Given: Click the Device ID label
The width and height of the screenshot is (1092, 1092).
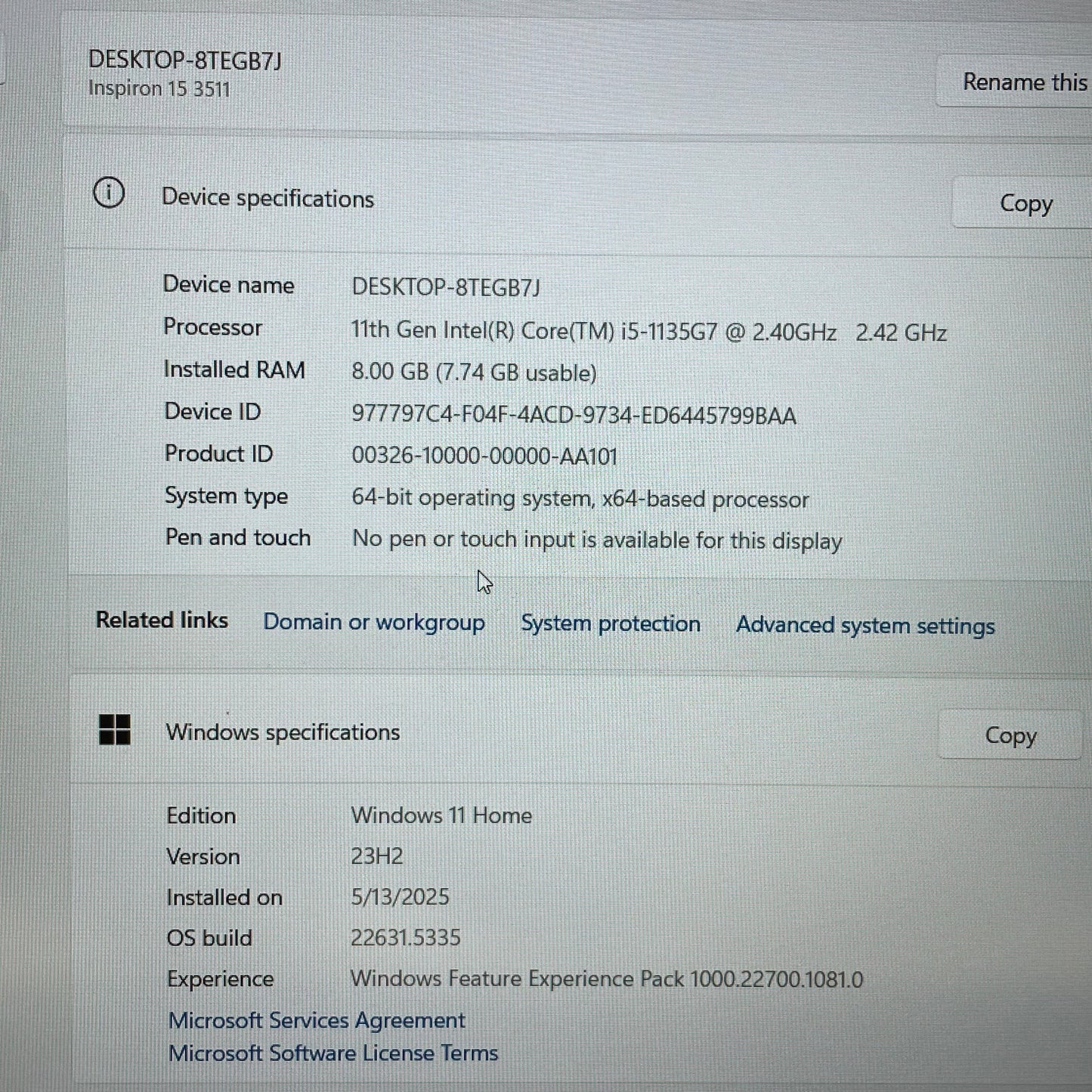Looking at the screenshot, I should pyautogui.click(x=212, y=412).
